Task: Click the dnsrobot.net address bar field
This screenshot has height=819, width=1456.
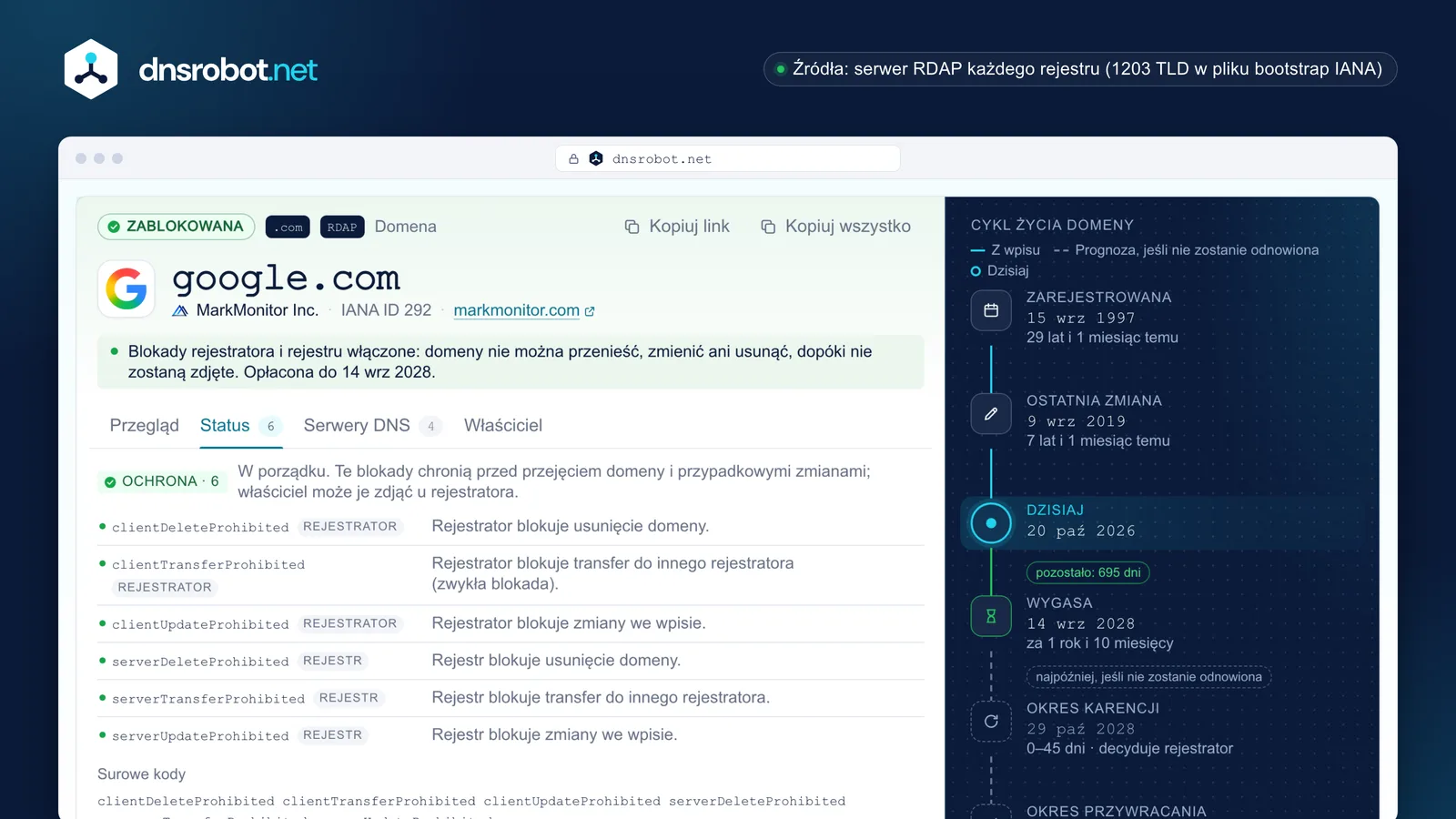Action: 728,158
